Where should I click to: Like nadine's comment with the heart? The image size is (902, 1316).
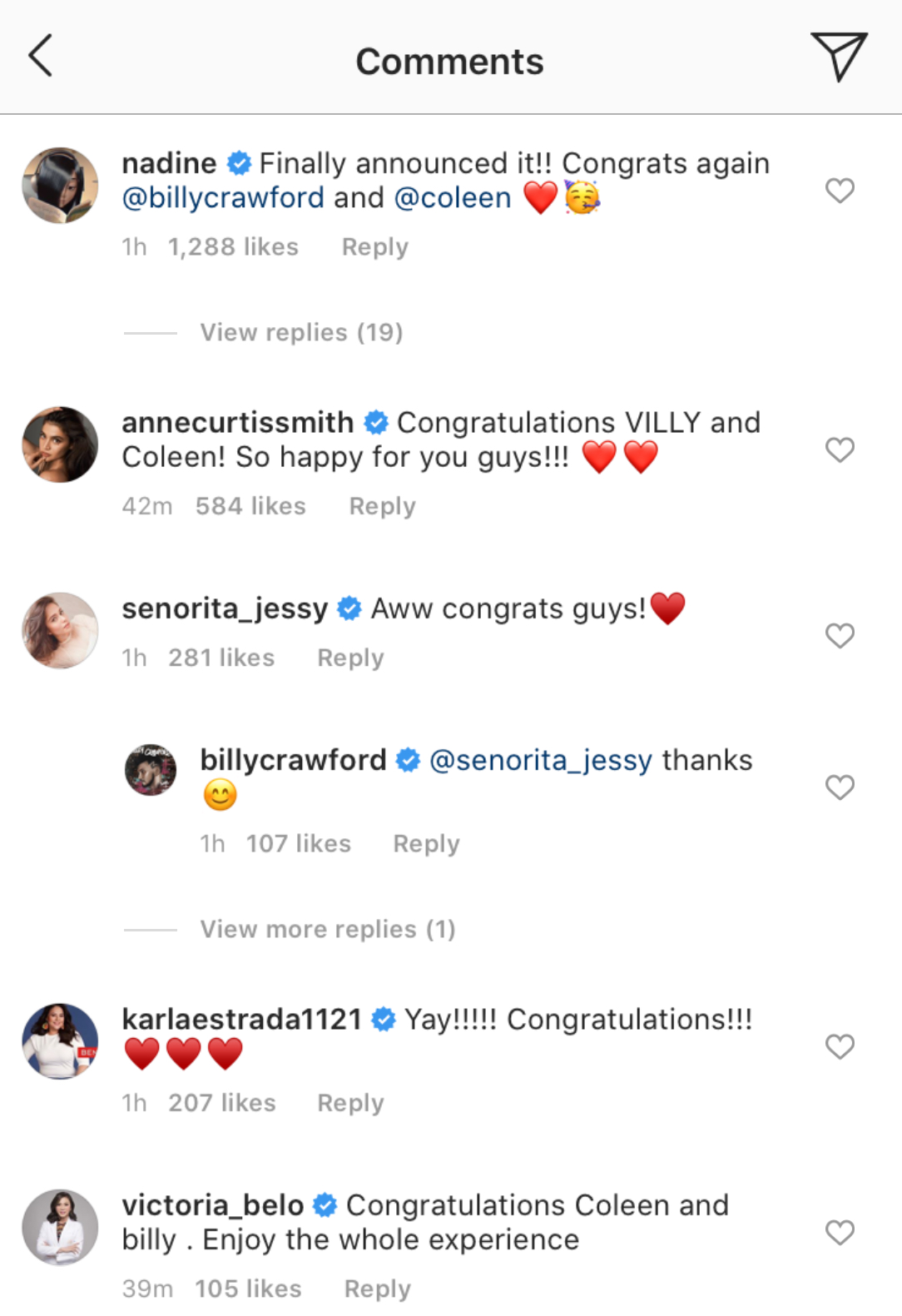click(x=840, y=191)
